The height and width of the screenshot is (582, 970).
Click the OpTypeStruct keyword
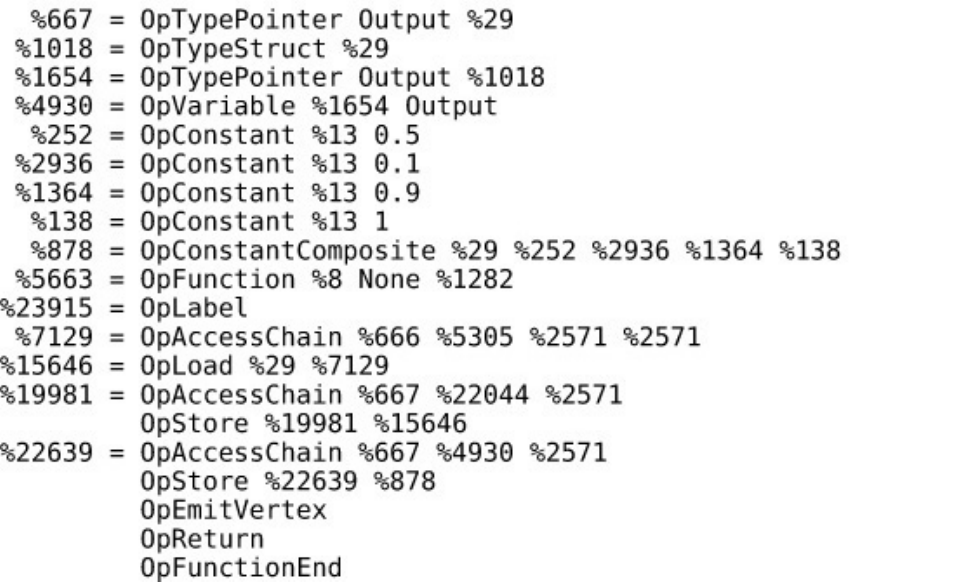pos(217,48)
